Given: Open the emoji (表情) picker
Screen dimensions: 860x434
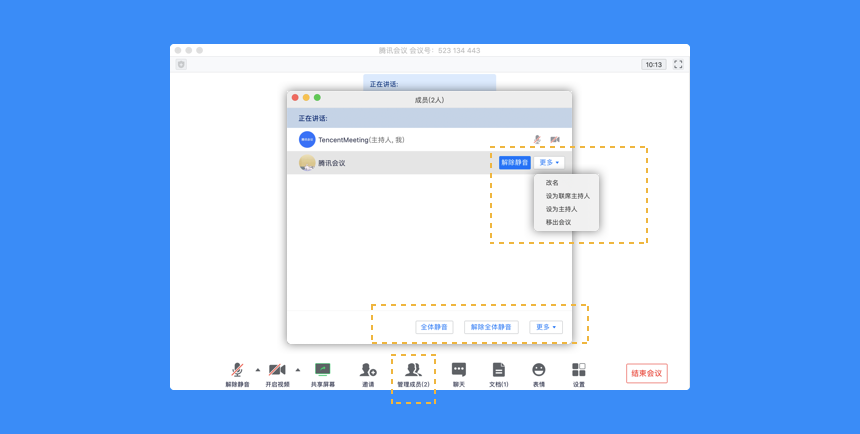Looking at the screenshot, I should click(539, 375).
